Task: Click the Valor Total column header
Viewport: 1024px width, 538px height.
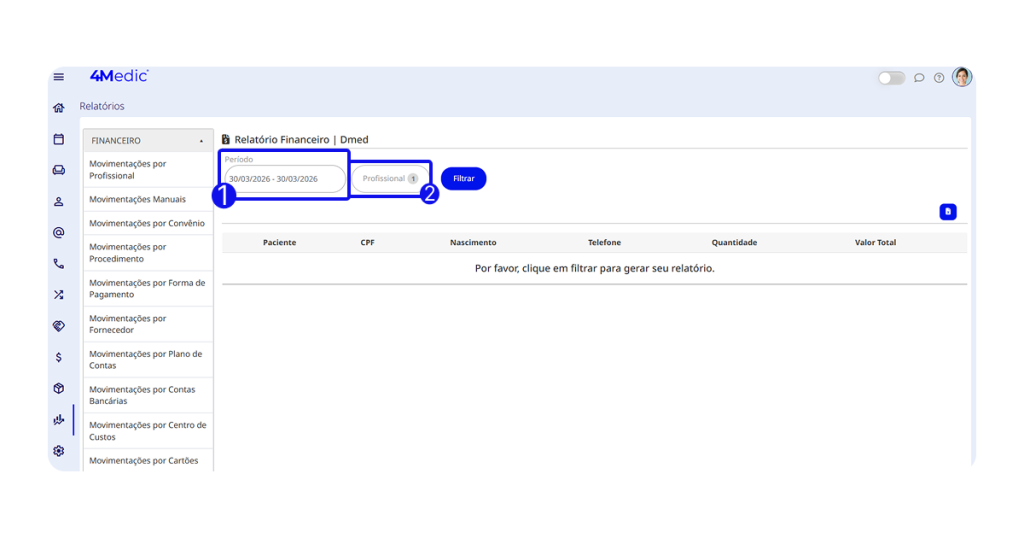Action: 875,243
